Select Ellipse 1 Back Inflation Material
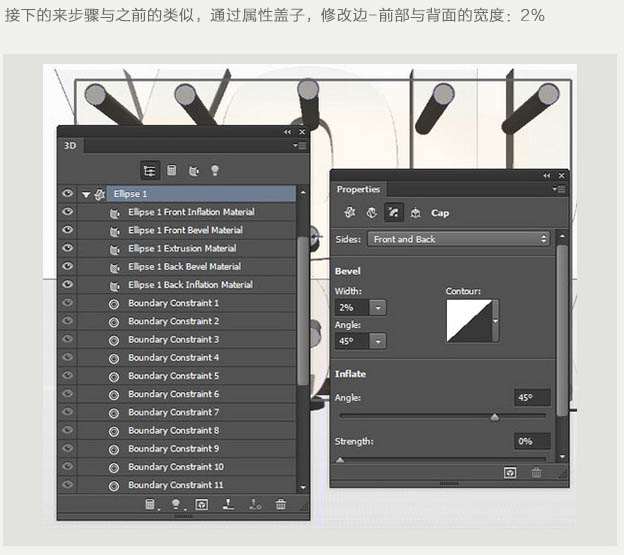 click(x=190, y=284)
